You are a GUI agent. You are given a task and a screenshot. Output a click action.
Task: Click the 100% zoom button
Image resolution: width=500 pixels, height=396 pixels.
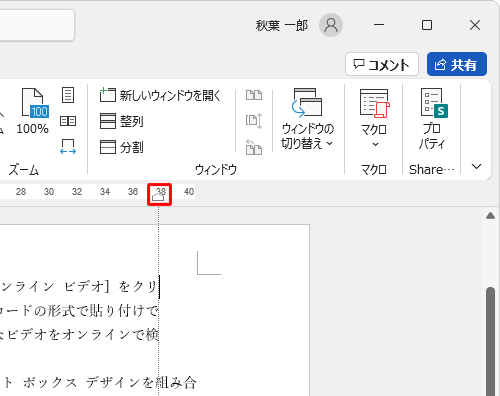33,111
